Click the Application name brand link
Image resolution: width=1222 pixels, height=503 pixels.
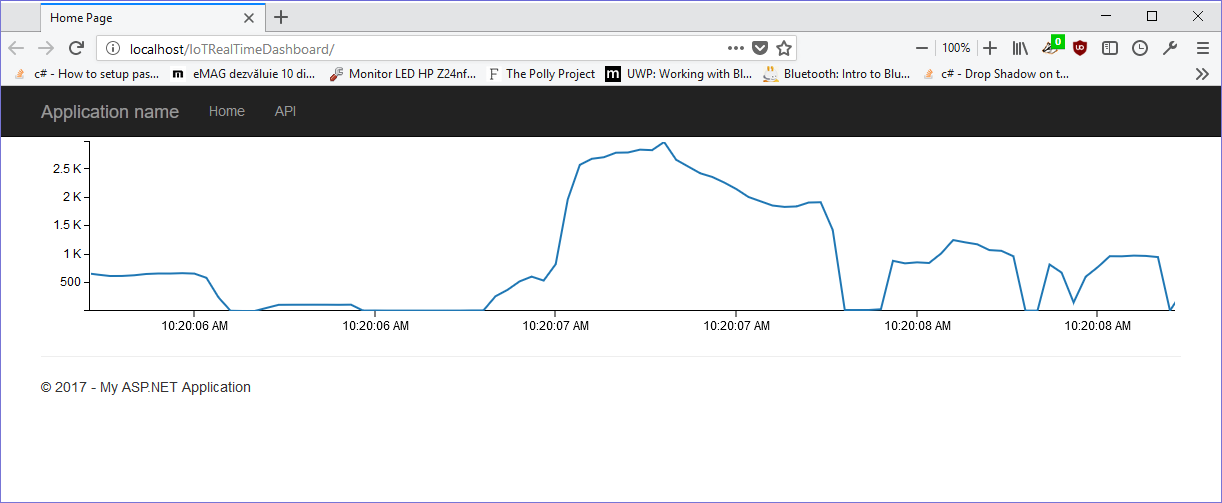point(110,112)
